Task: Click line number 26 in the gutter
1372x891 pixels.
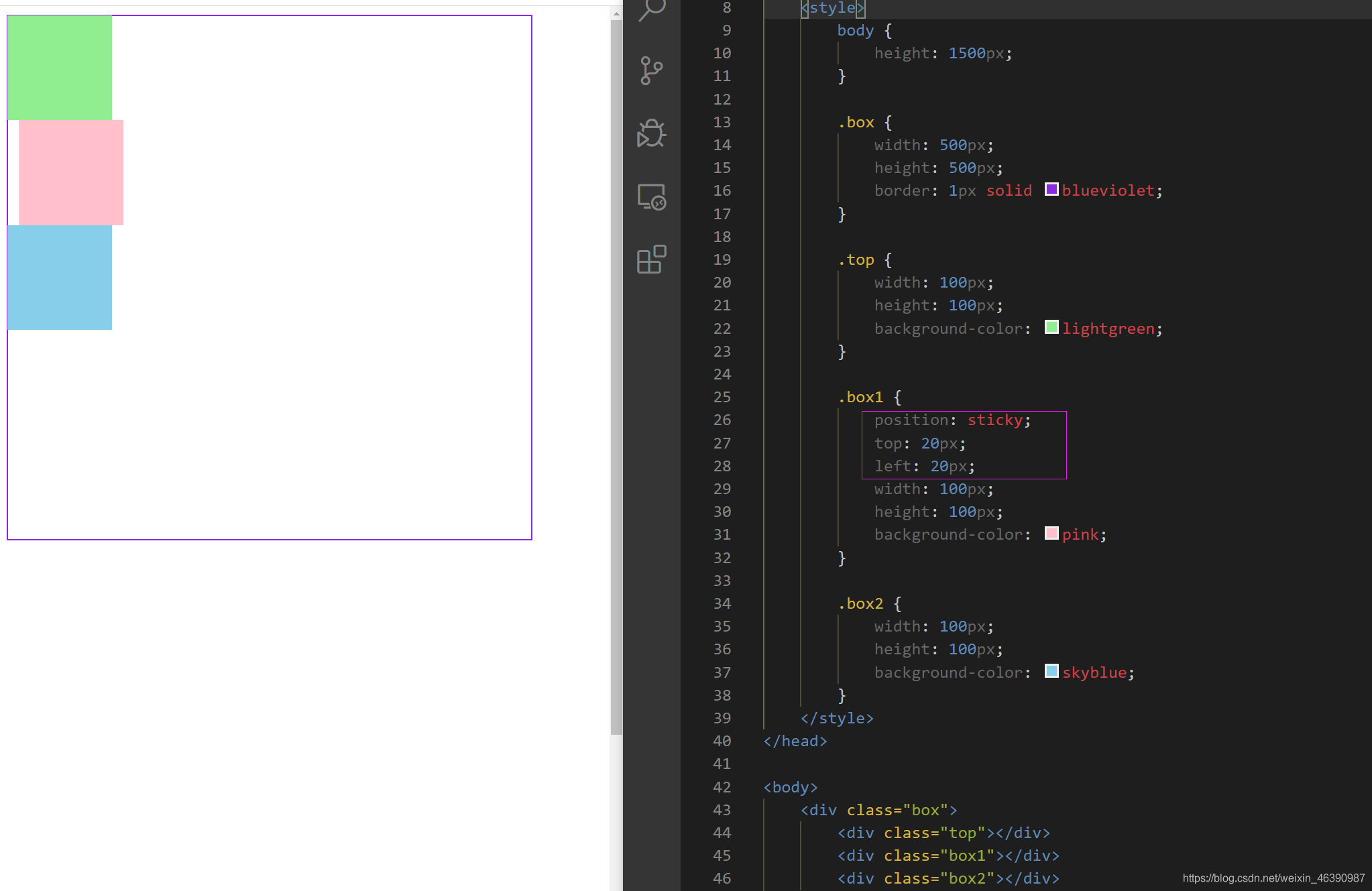Action: pos(722,420)
